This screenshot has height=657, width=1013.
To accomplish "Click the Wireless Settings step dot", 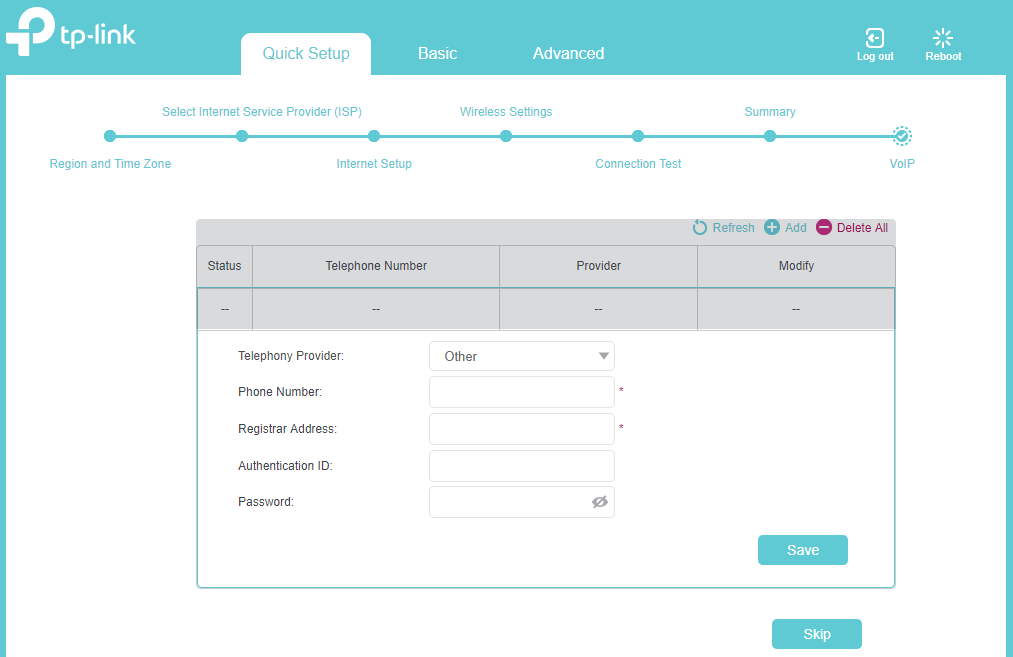I will click(x=506, y=136).
